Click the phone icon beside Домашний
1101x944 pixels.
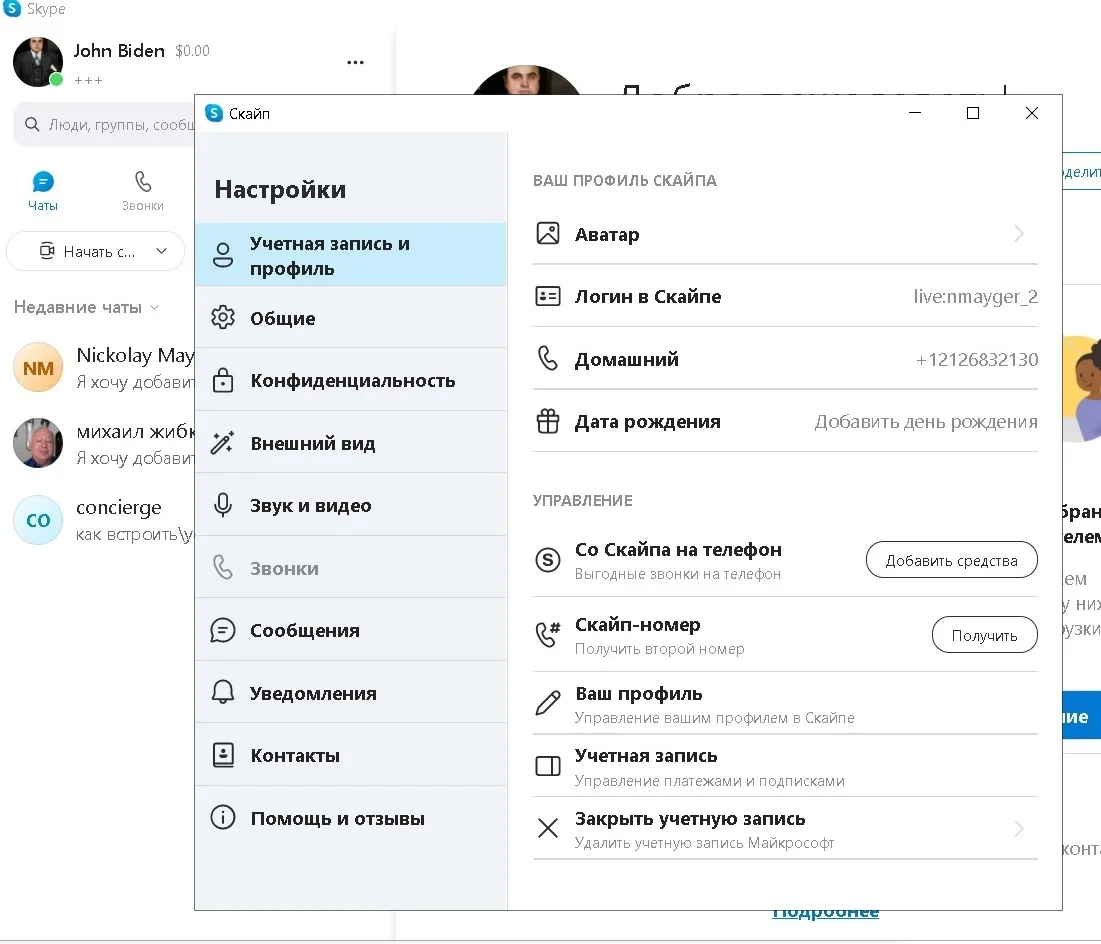pyautogui.click(x=548, y=358)
